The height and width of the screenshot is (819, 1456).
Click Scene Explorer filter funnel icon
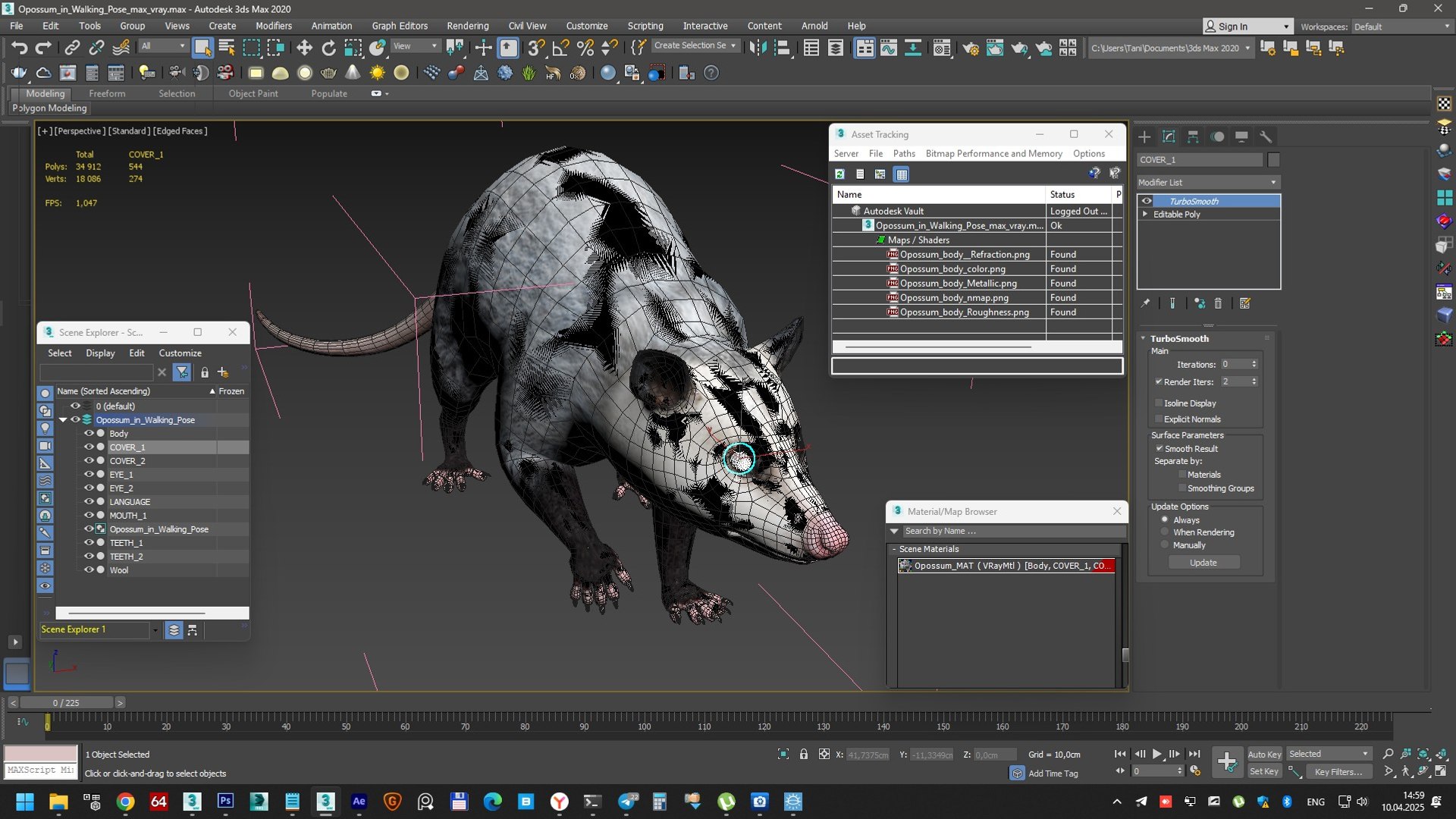182,372
